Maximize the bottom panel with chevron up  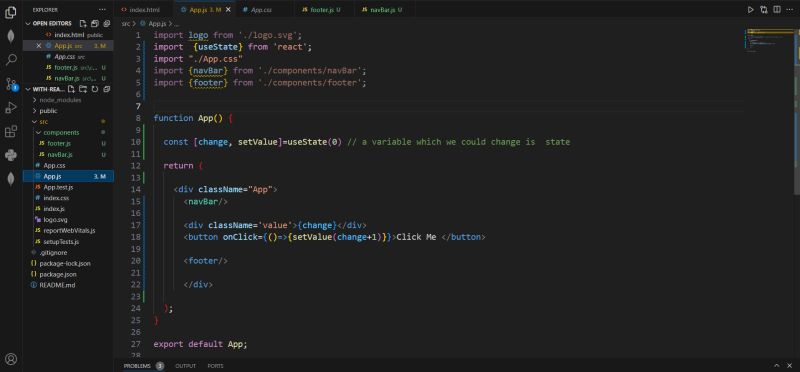pyautogui.click(x=777, y=365)
